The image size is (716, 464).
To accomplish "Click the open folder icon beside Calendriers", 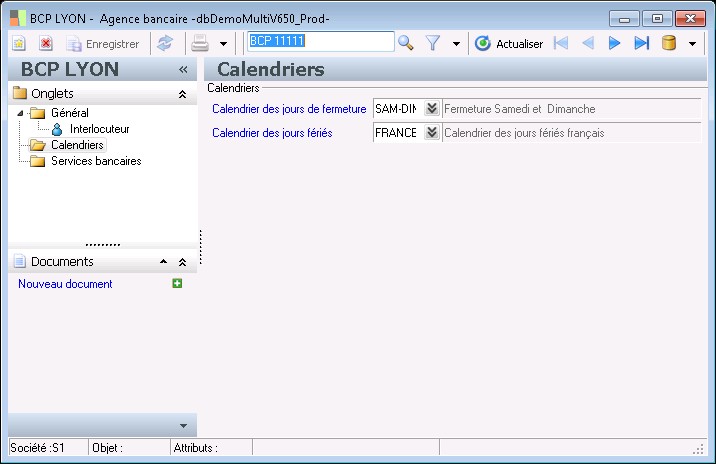I will point(37,145).
